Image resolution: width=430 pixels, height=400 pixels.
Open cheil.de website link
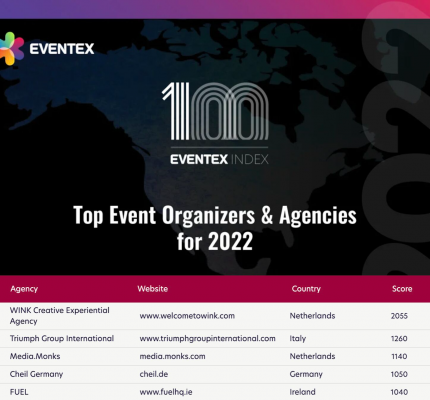(154, 374)
